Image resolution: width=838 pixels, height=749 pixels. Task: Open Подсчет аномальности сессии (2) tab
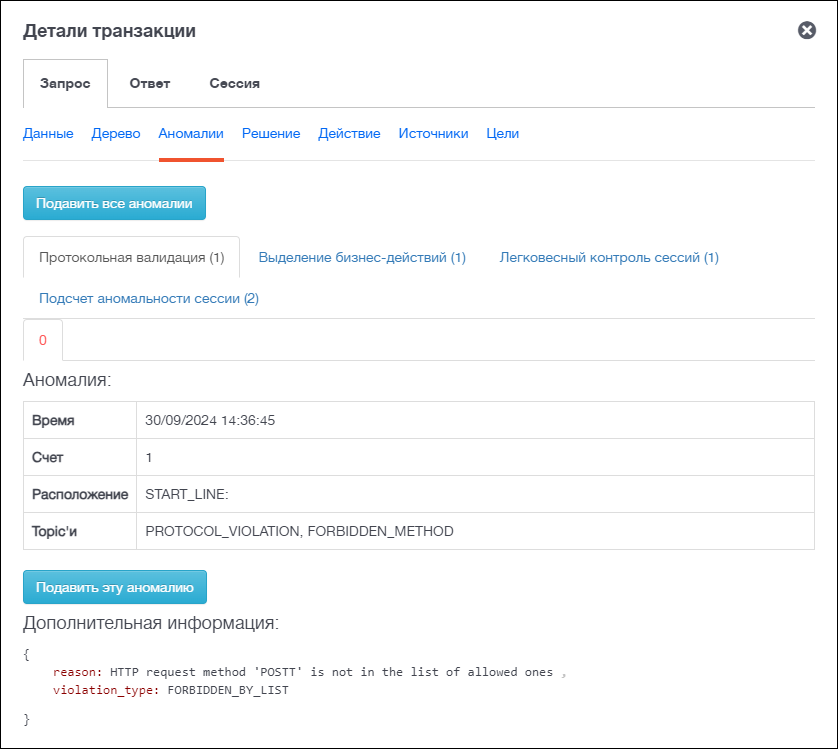click(149, 298)
